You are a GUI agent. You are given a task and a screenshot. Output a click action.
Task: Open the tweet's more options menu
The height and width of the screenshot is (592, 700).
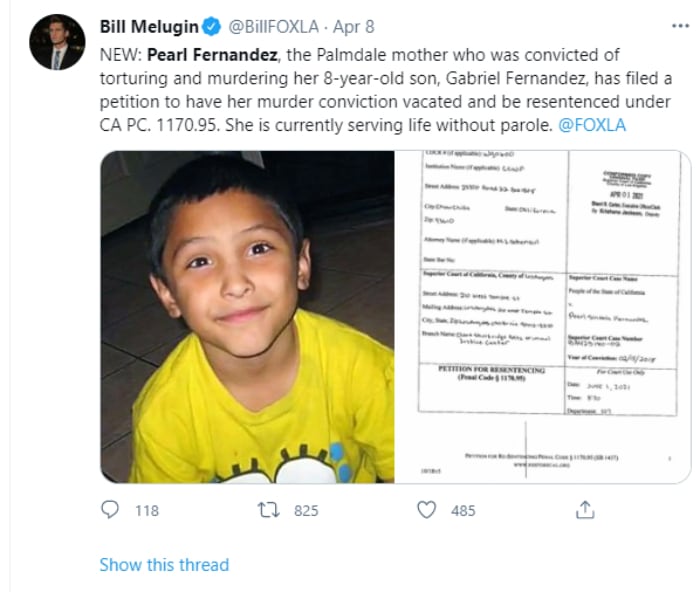[x=681, y=24]
